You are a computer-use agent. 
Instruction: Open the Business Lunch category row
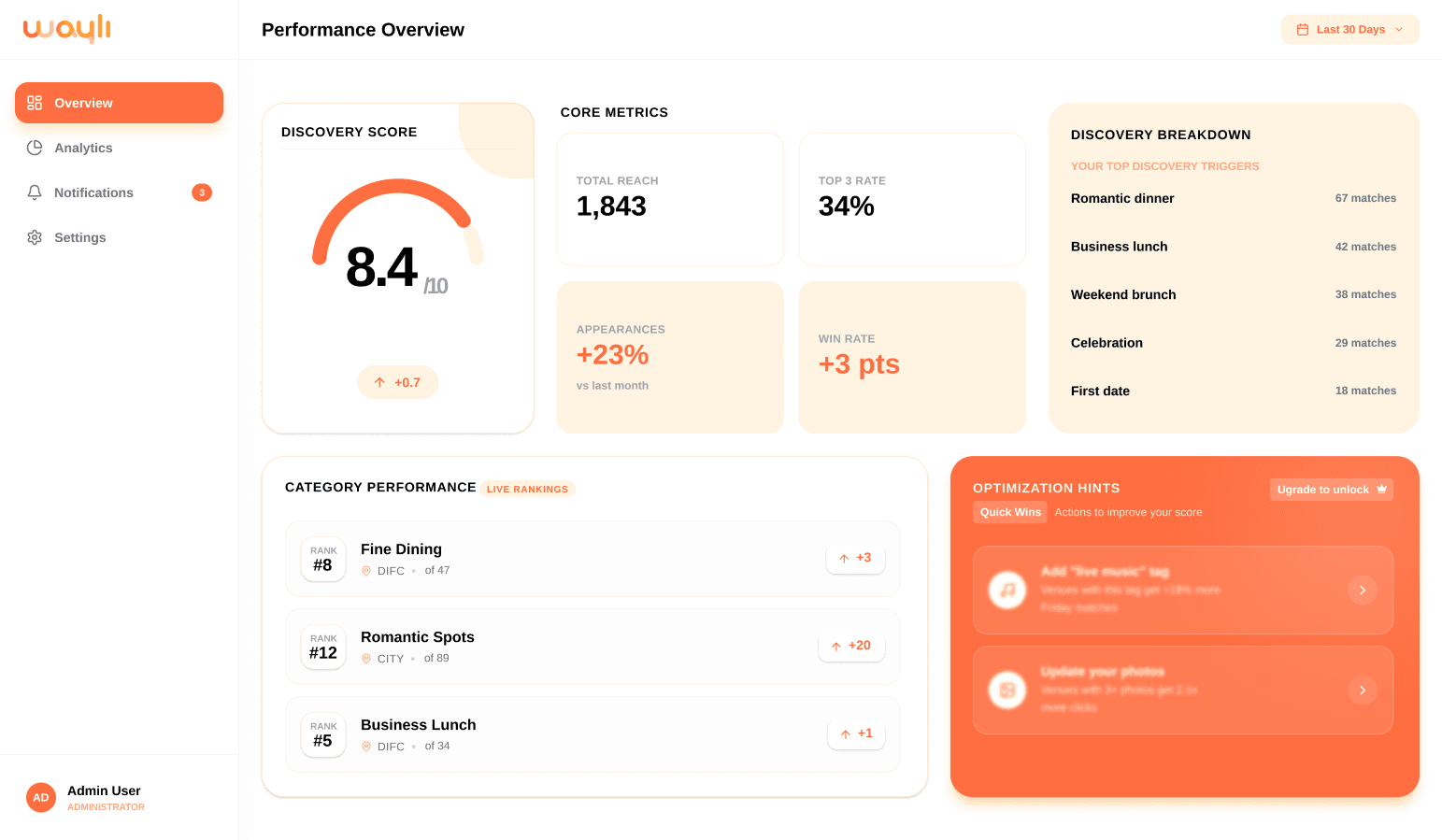[x=593, y=734]
